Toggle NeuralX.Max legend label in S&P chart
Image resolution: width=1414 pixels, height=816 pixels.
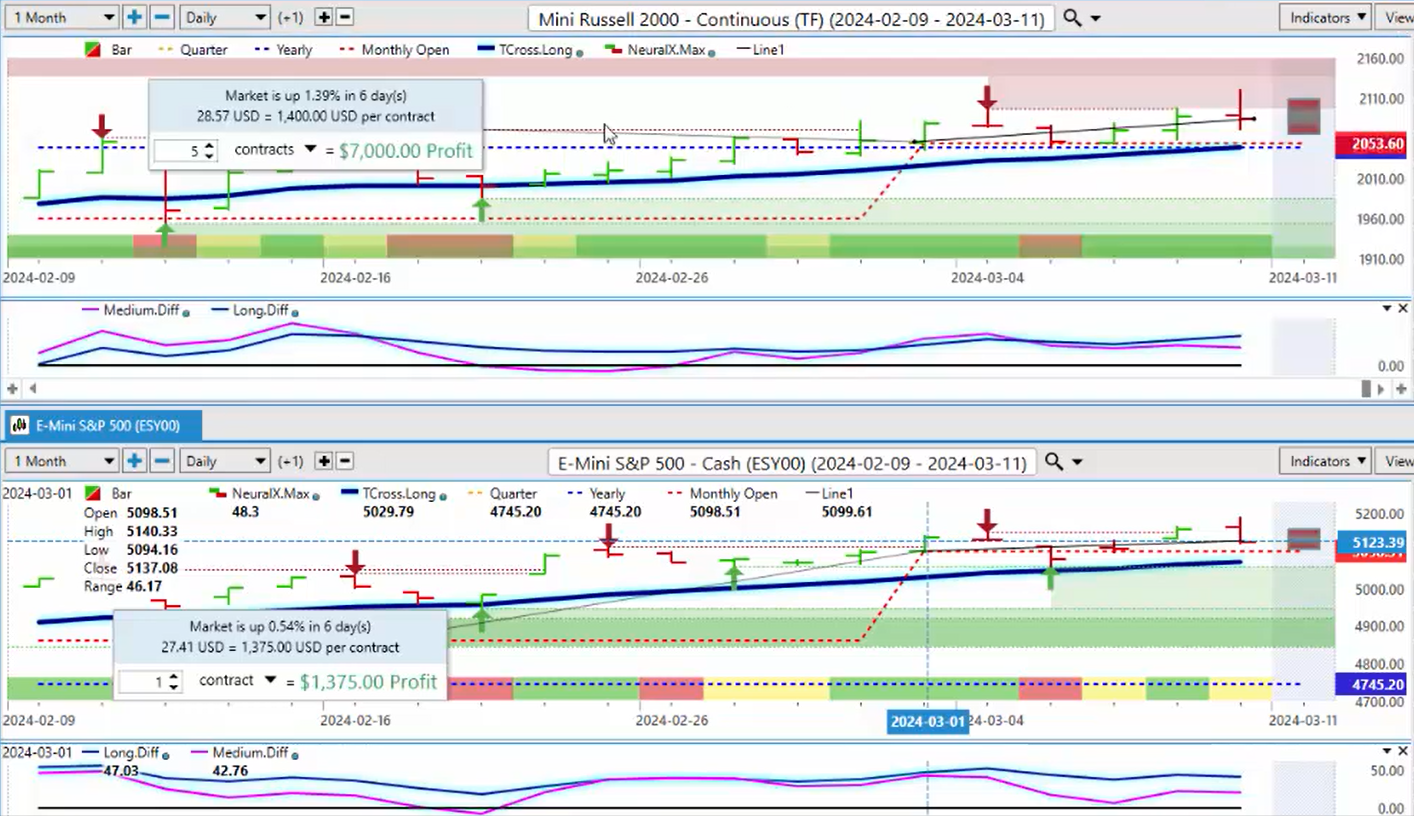coord(270,494)
